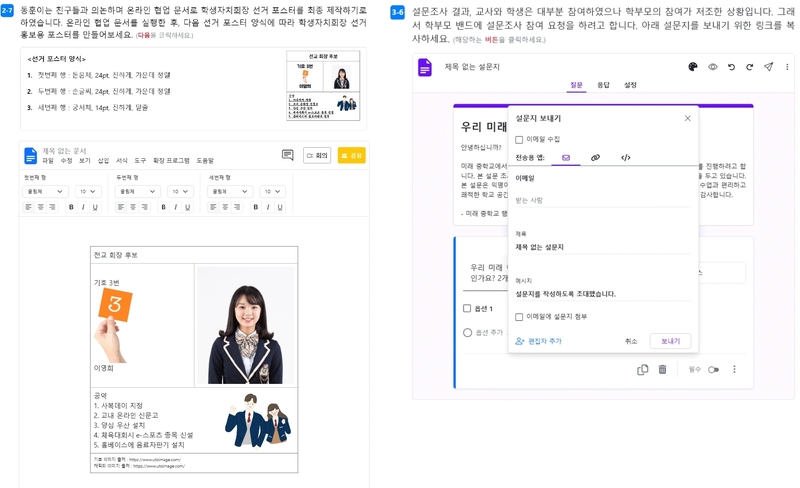The width and height of the screenshot is (800, 488).
Task: Switch to the 질문 tab
Action: 576,85
